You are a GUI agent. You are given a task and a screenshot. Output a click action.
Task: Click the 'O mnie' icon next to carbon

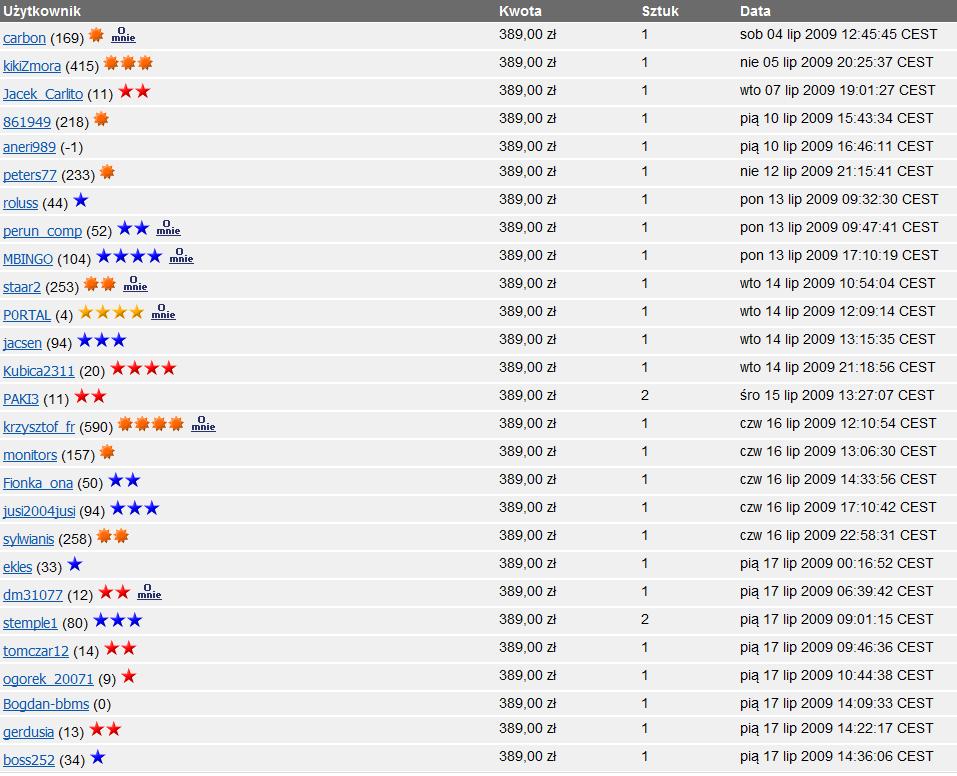(x=123, y=36)
